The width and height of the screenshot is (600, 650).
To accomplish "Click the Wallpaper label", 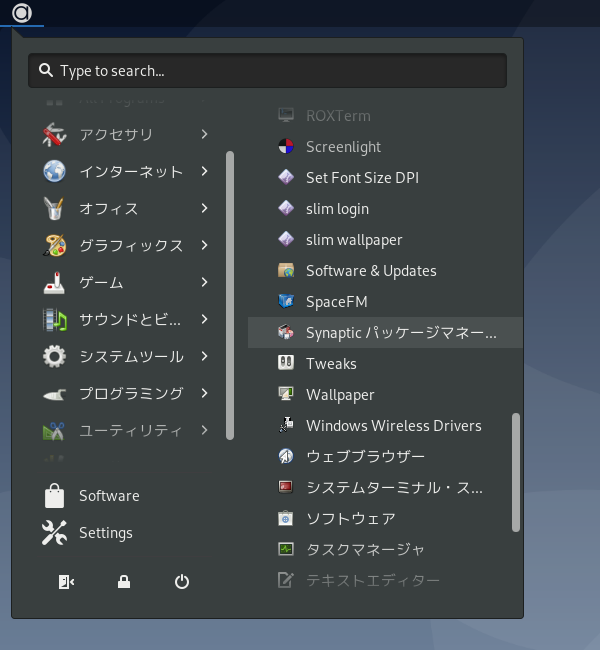I will pos(340,395).
